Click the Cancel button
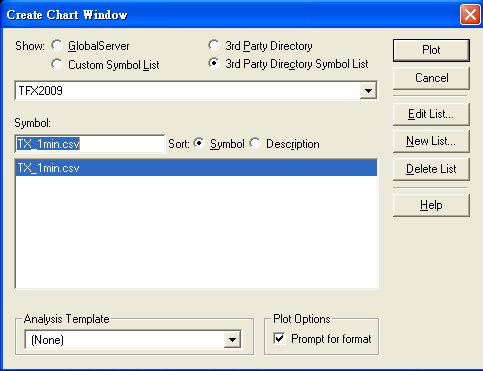The image size is (483, 371). click(x=431, y=78)
